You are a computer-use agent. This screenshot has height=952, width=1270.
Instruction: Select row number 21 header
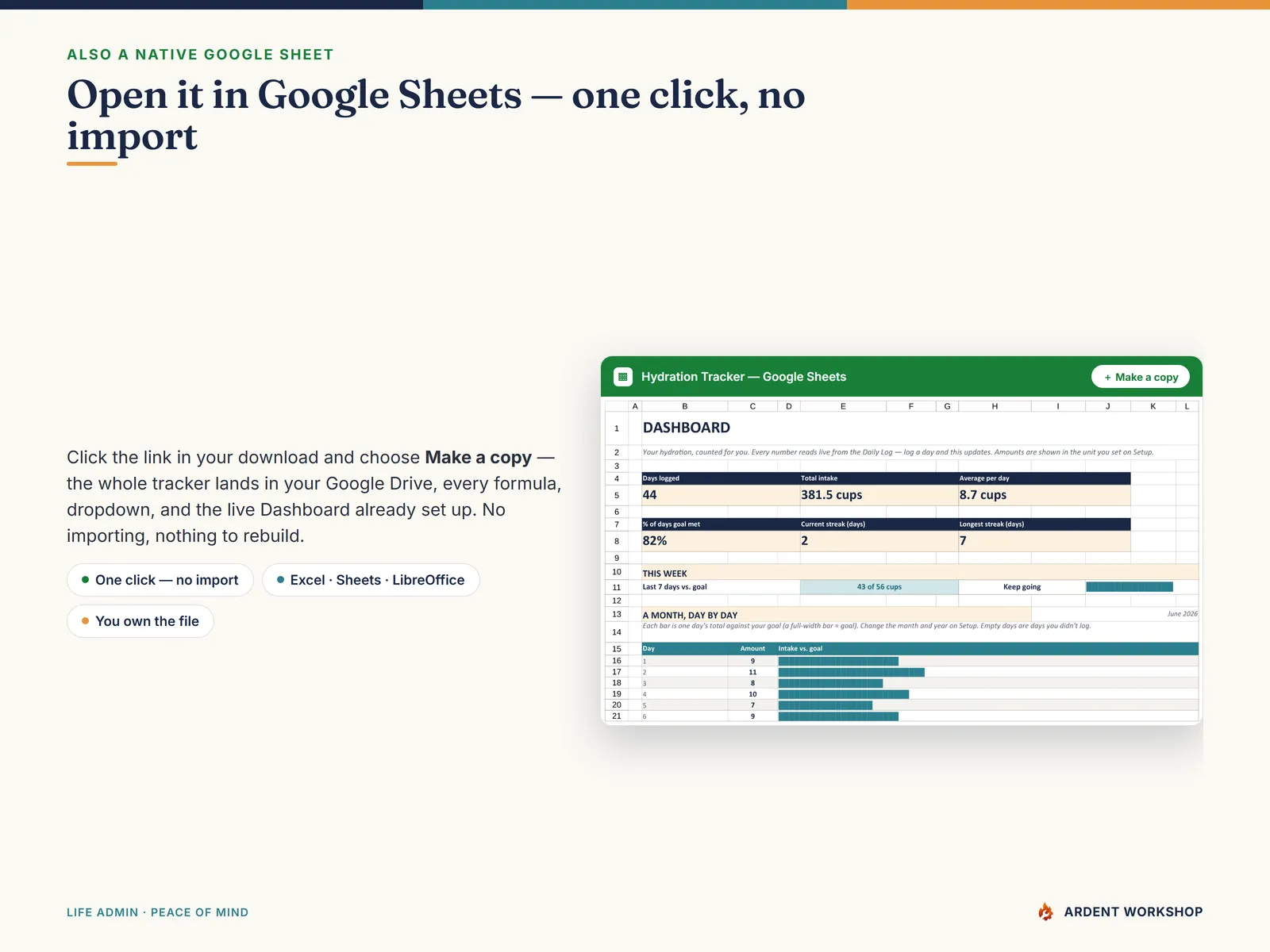click(617, 716)
